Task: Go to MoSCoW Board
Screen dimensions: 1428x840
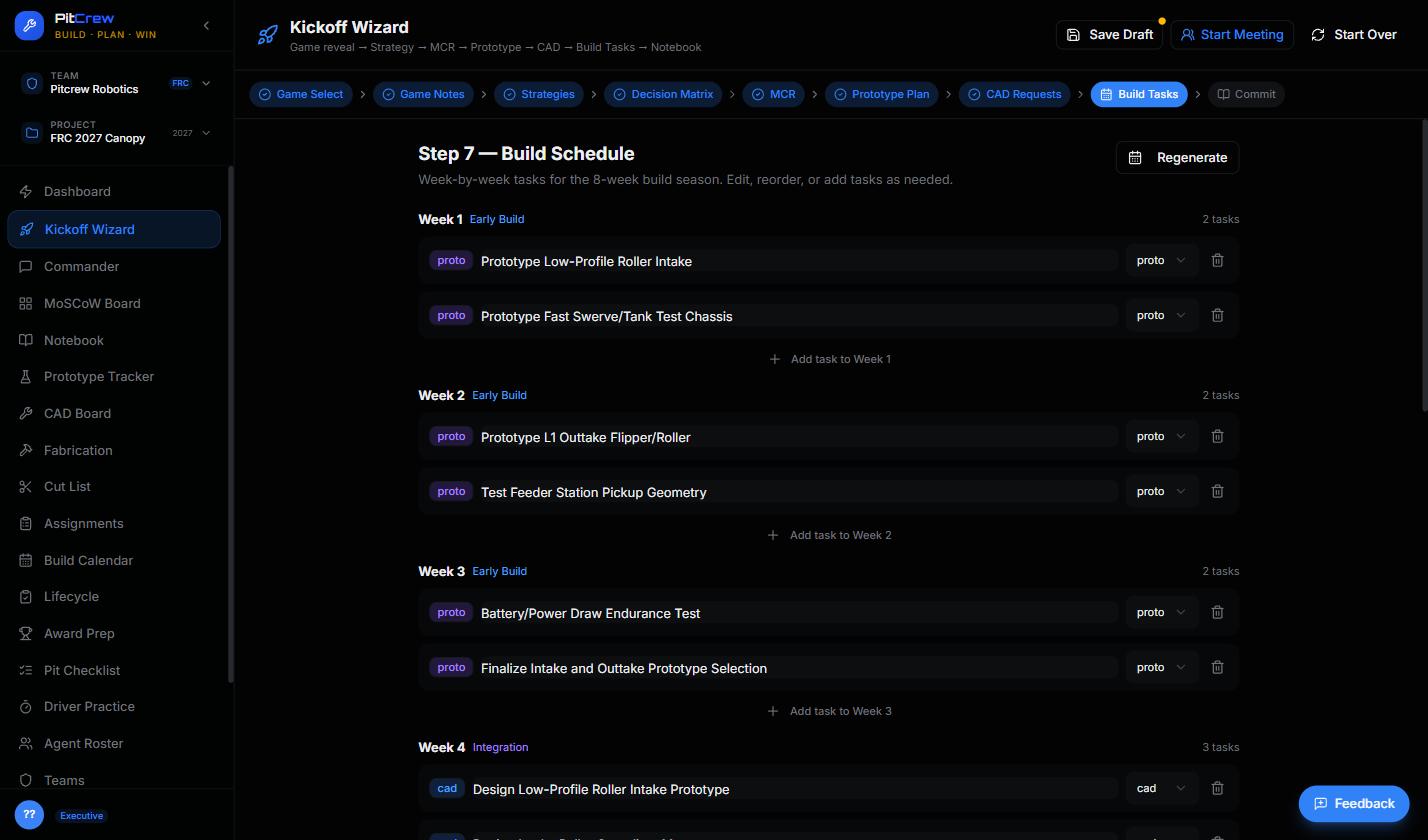Action: [114, 303]
